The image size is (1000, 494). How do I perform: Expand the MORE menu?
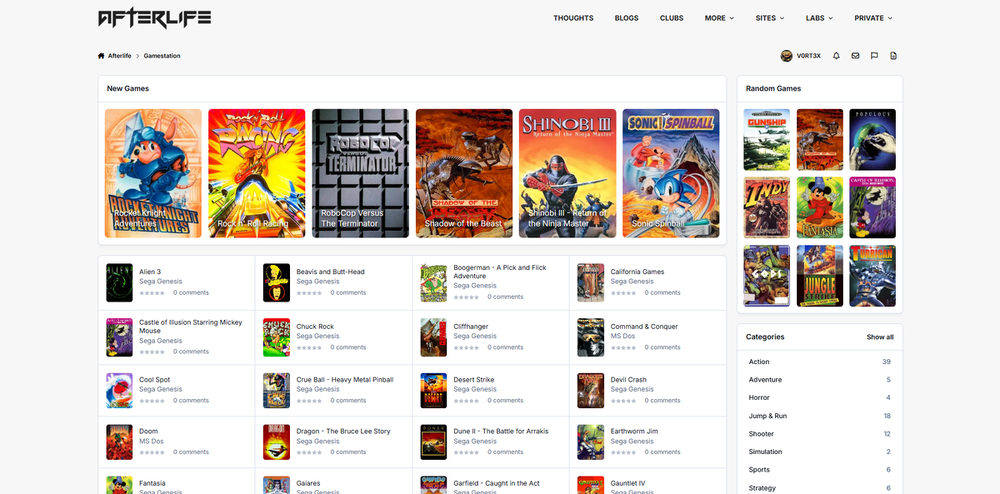[x=719, y=18]
